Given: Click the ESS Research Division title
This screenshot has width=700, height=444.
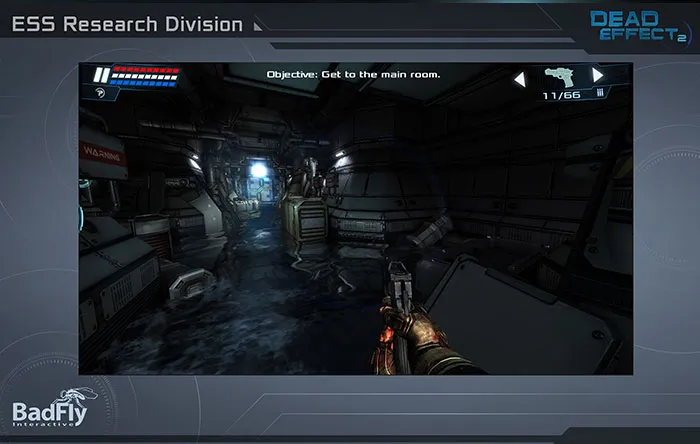Looking at the screenshot, I should 127,24.
